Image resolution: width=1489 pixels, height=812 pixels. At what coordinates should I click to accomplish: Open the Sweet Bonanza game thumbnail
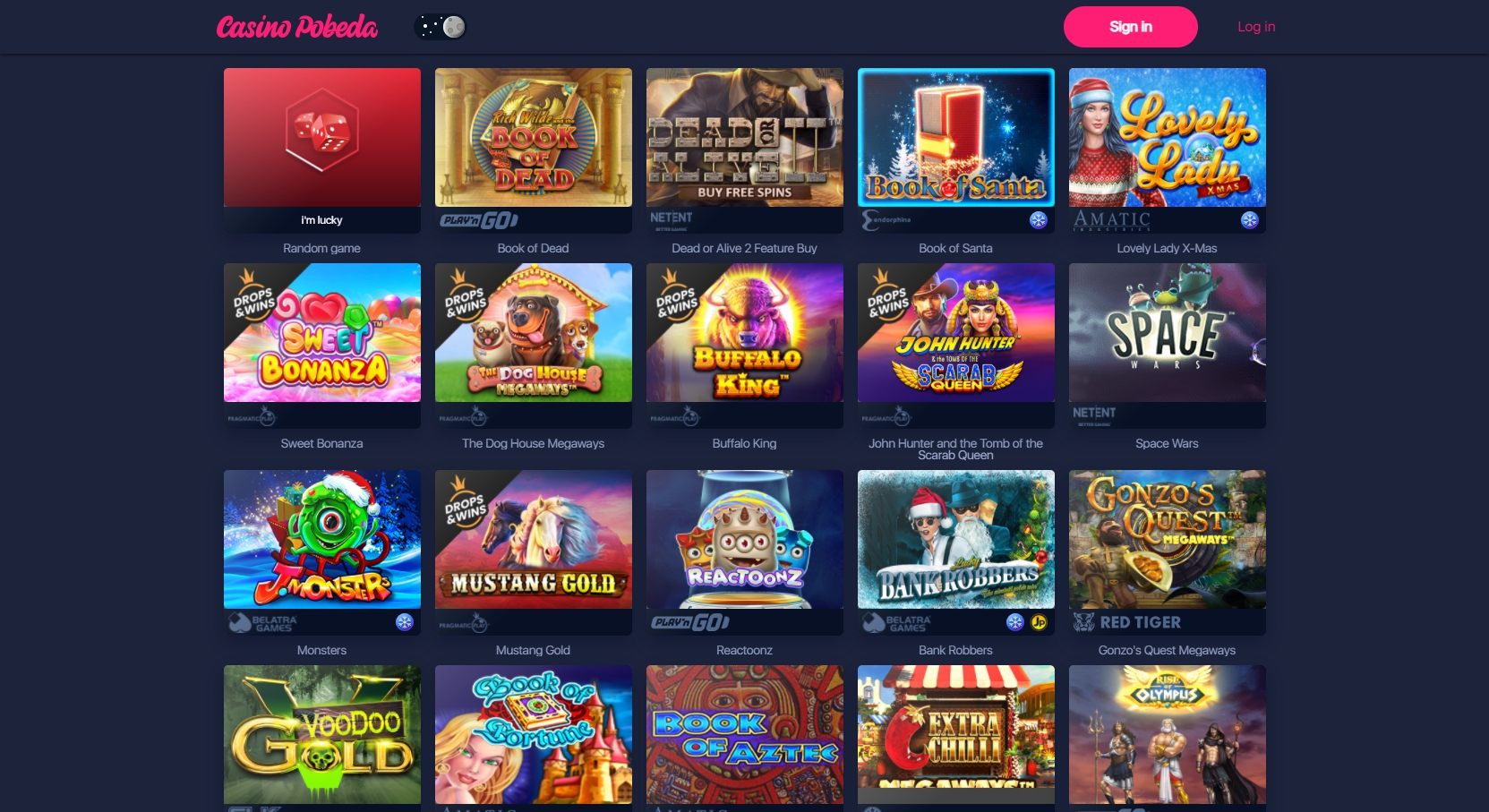[322, 333]
